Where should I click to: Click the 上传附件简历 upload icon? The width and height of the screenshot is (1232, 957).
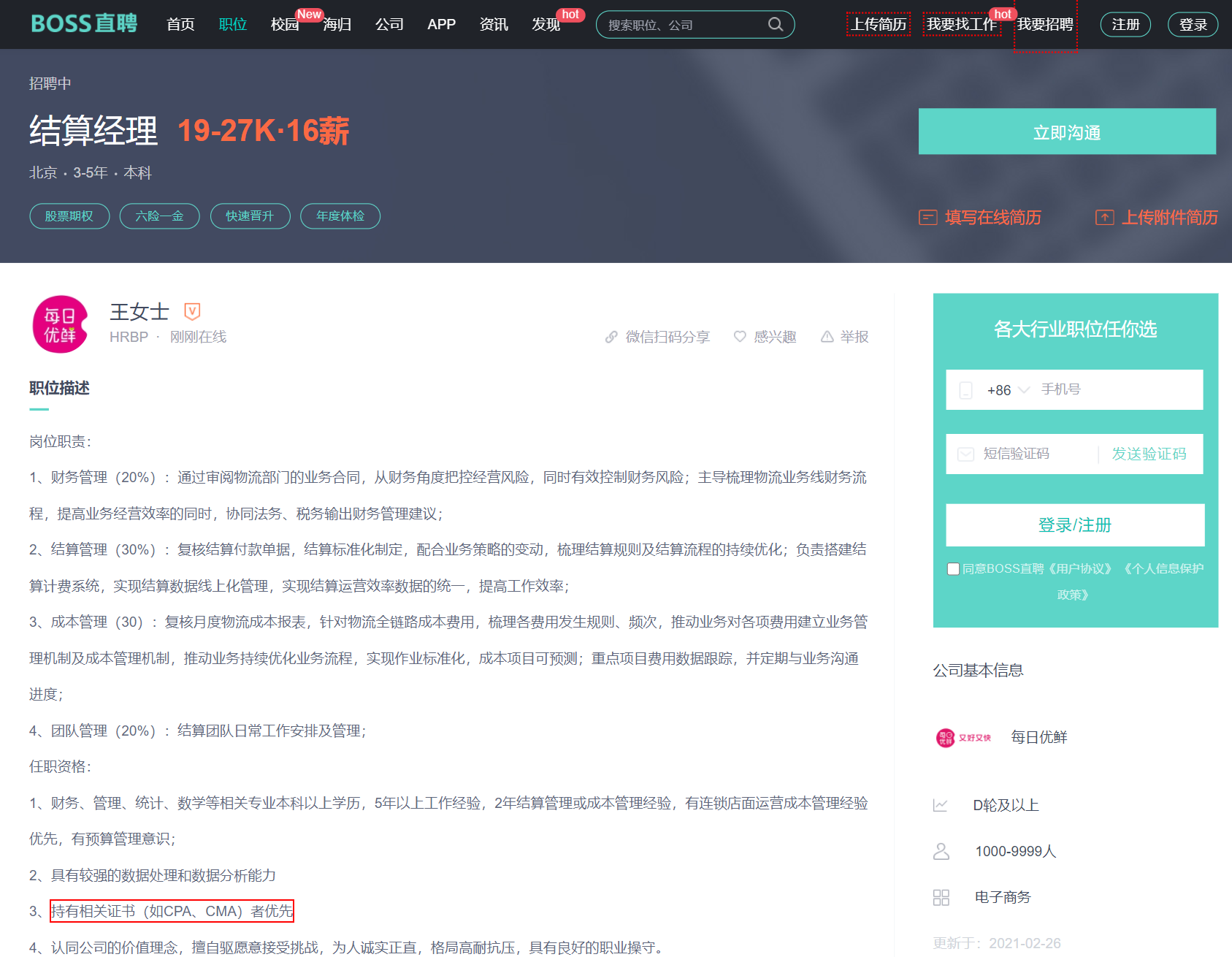point(1104,218)
